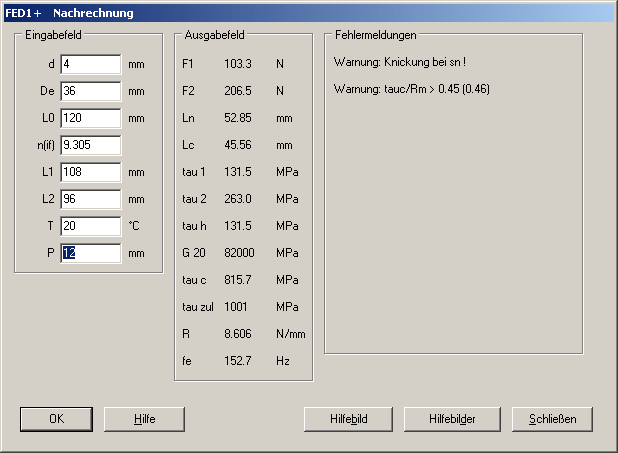Viewport: 618px width, 453px height.
Task: Click the tauc/Rm warning message
Action: click(411, 89)
